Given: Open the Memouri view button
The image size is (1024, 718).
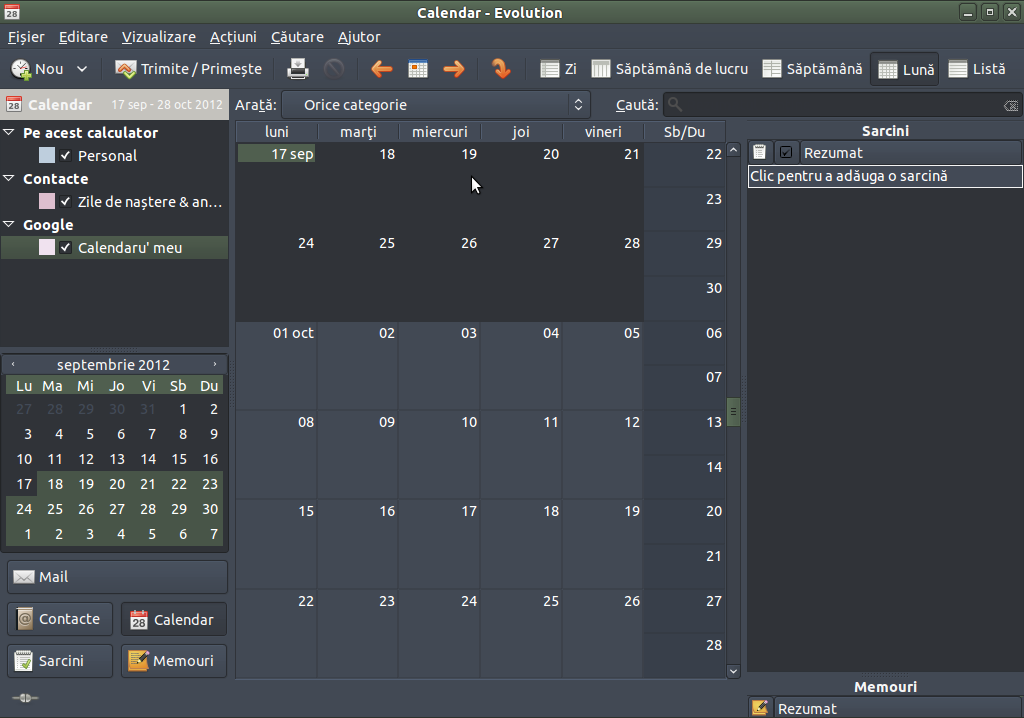Looking at the screenshot, I should 173,661.
